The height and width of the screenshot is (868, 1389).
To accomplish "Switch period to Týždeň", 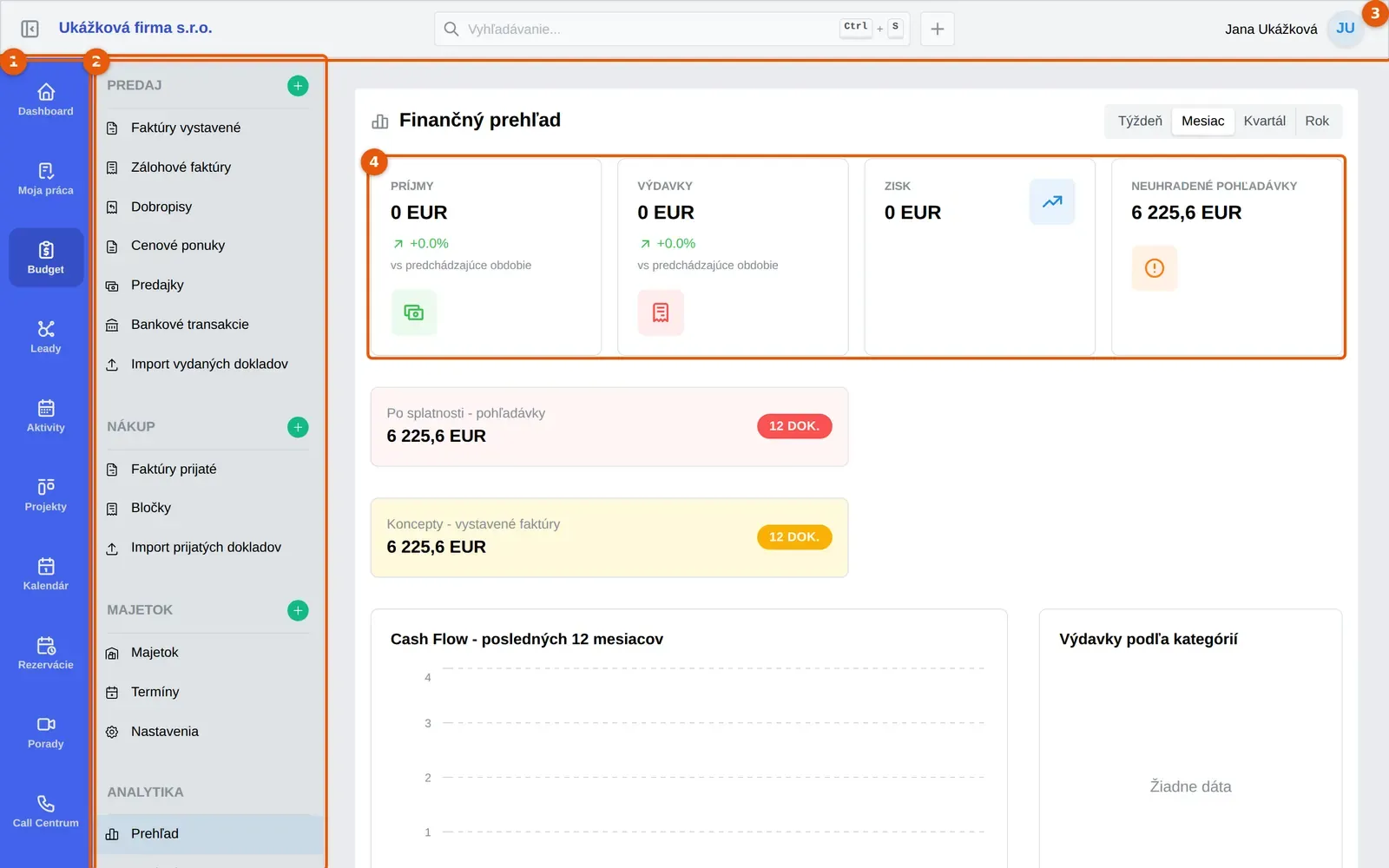I will (1140, 122).
